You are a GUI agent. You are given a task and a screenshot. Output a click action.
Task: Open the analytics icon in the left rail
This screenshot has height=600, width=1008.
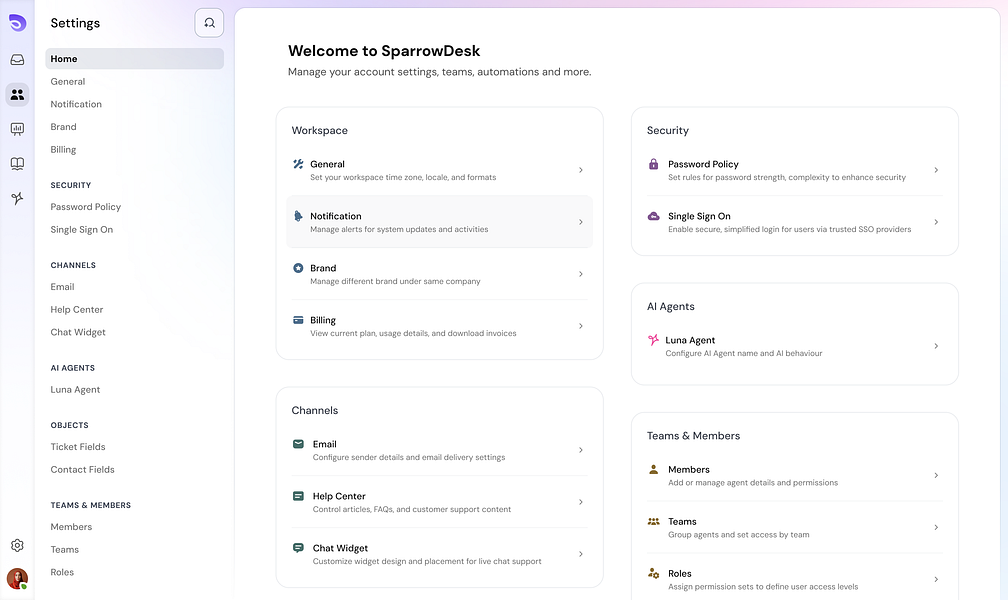click(16, 128)
